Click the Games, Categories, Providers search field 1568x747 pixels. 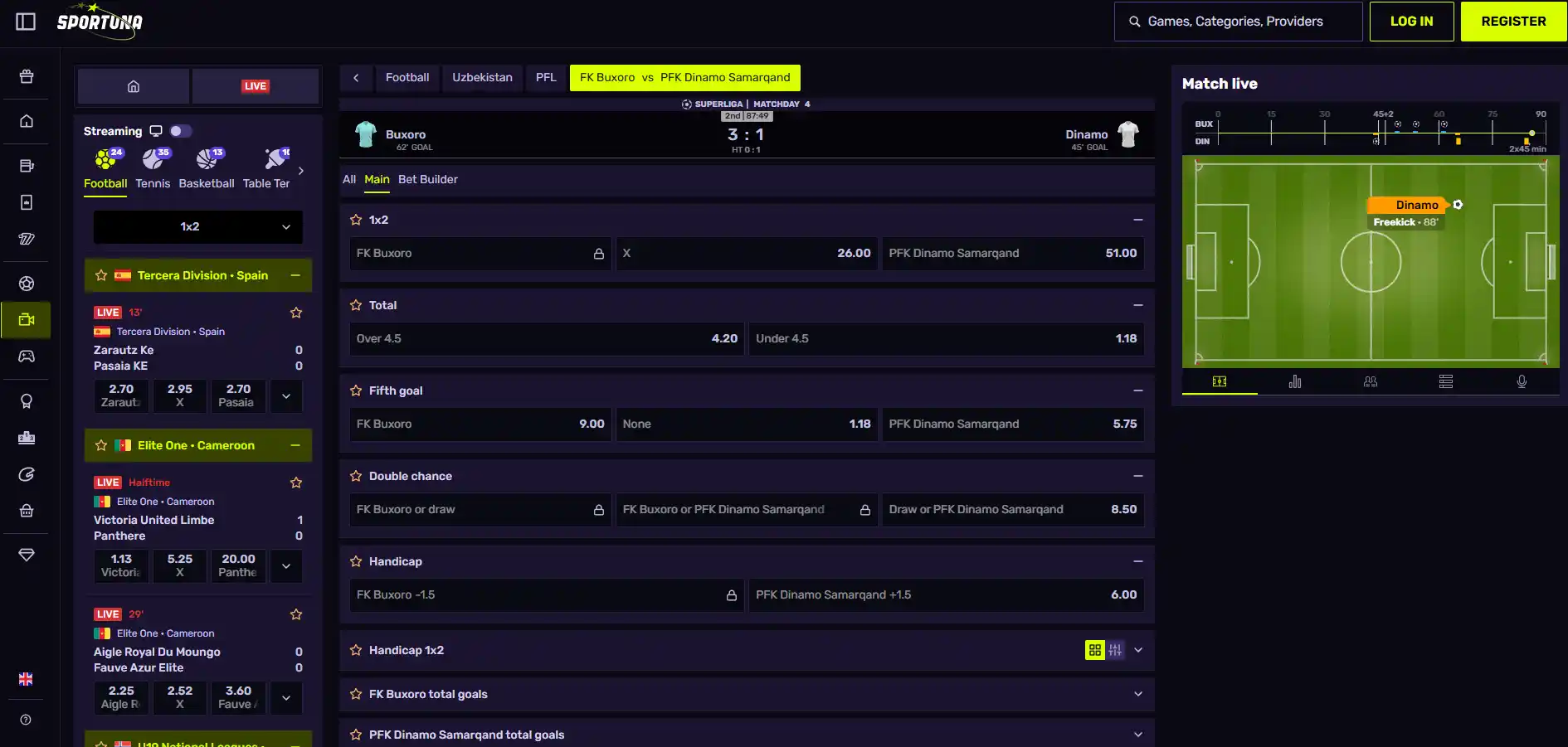pos(1239,22)
